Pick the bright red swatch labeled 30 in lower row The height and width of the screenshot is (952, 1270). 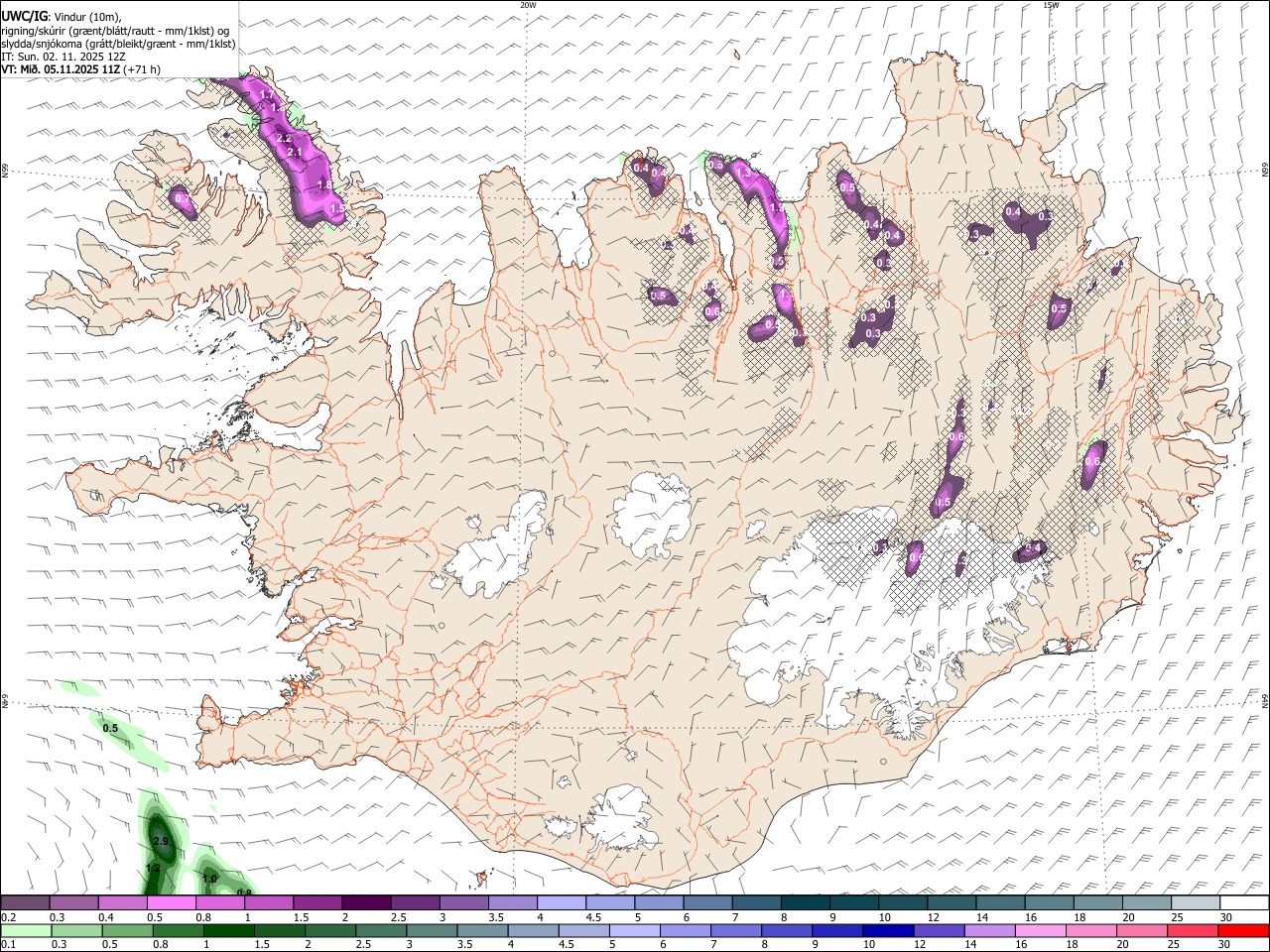click(1244, 931)
